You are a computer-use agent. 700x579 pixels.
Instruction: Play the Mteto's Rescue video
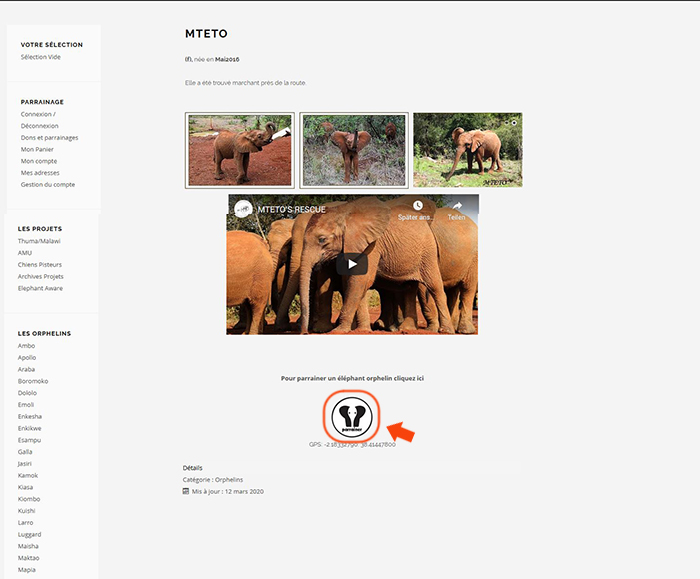352,264
